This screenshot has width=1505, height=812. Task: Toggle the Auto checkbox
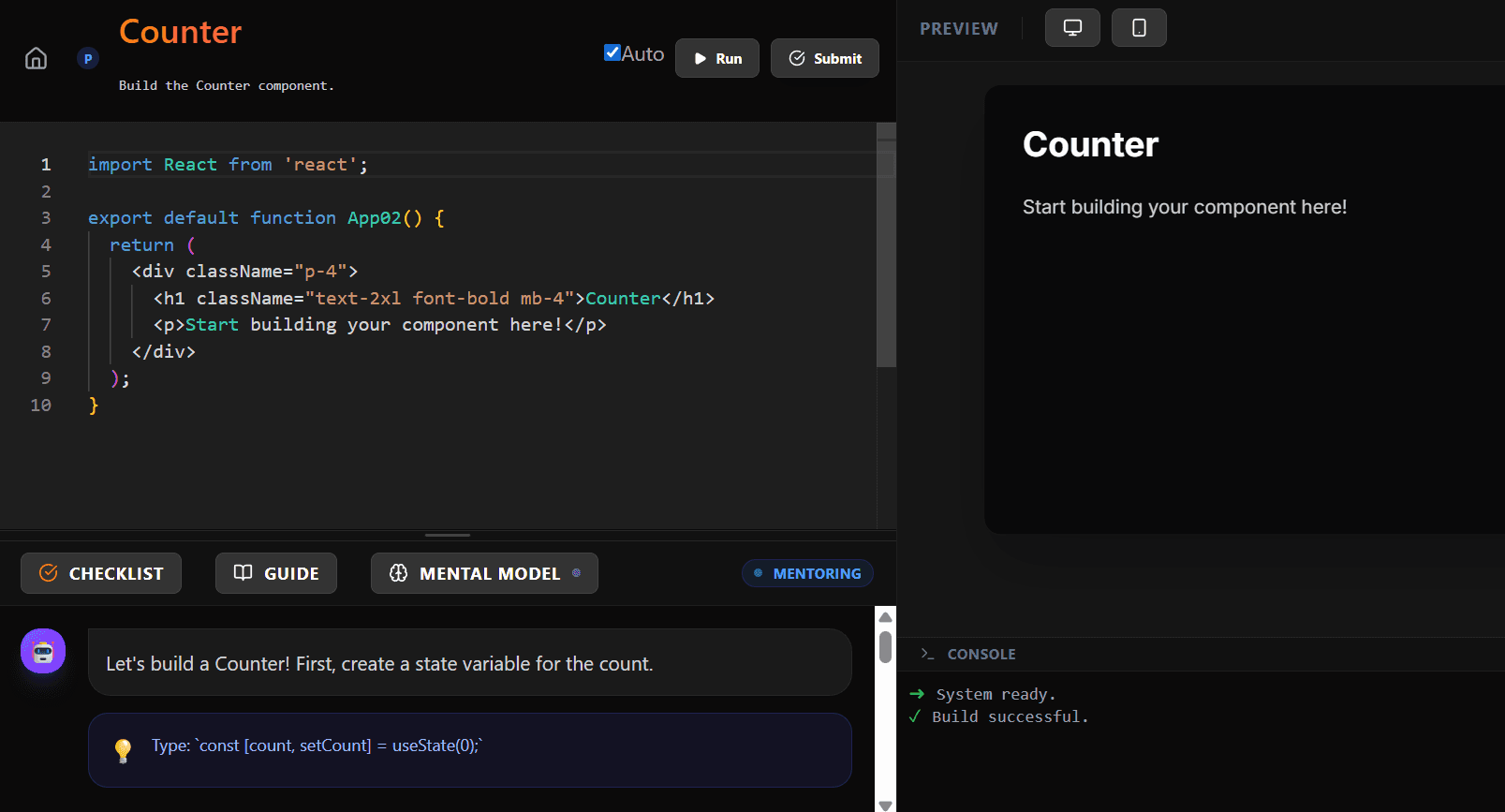[x=612, y=52]
